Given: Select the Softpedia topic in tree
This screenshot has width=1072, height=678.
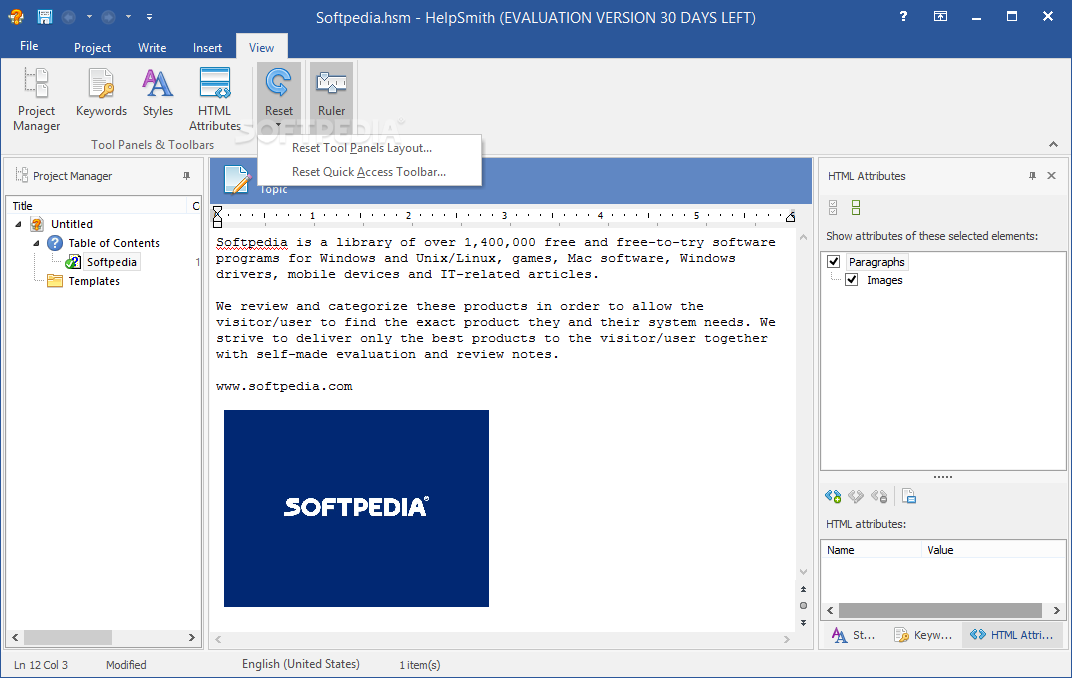Looking at the screenshot, I should 111,262.
